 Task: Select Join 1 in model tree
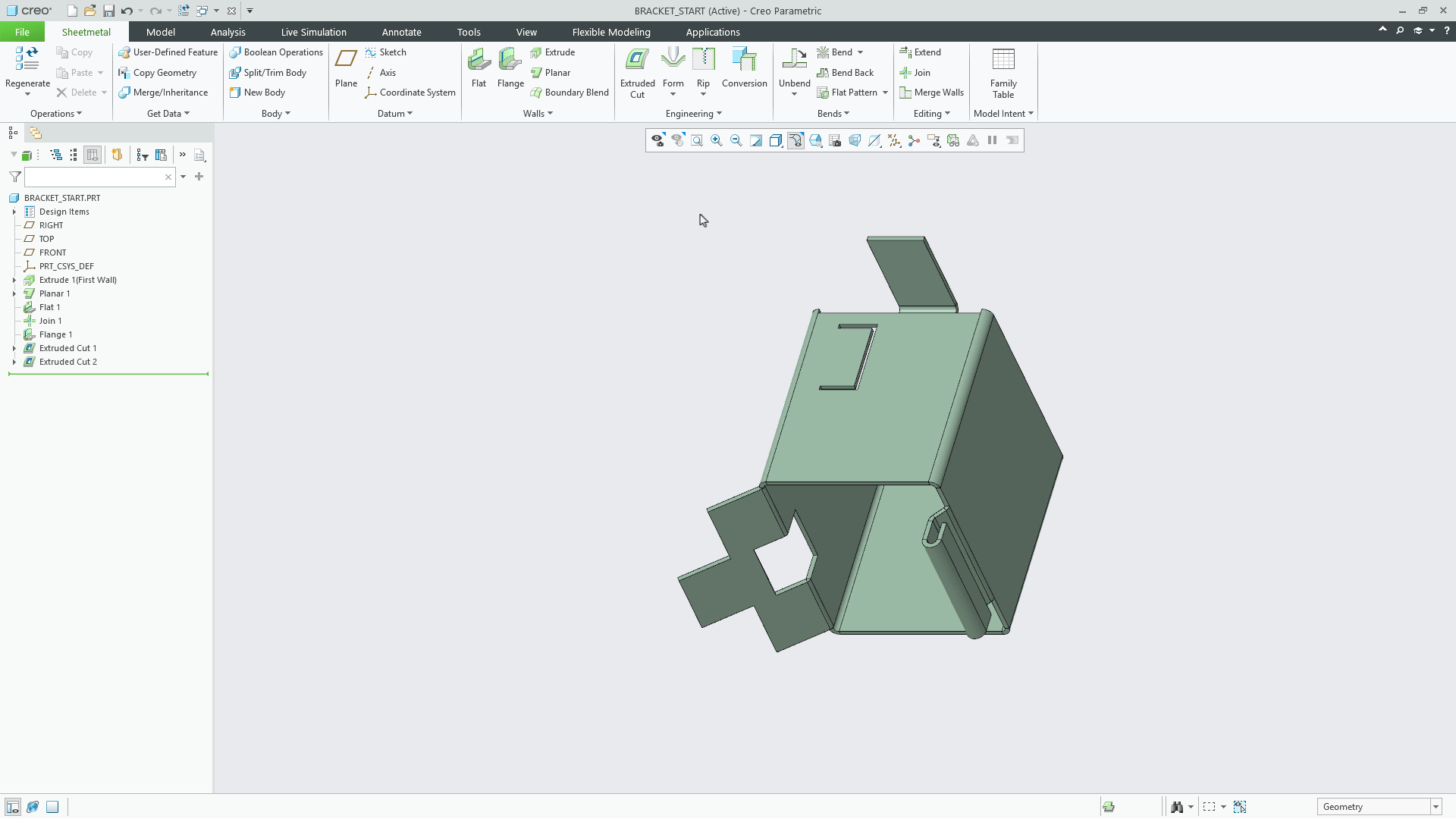[x=50, y=321]
